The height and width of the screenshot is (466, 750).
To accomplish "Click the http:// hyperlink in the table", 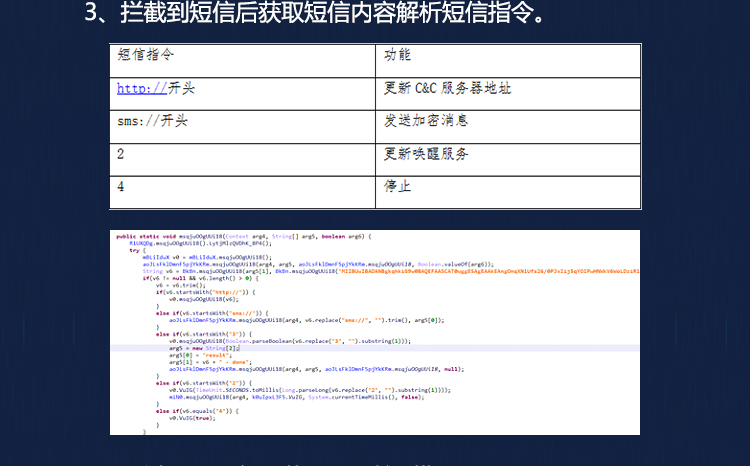I will coord(141,88).
